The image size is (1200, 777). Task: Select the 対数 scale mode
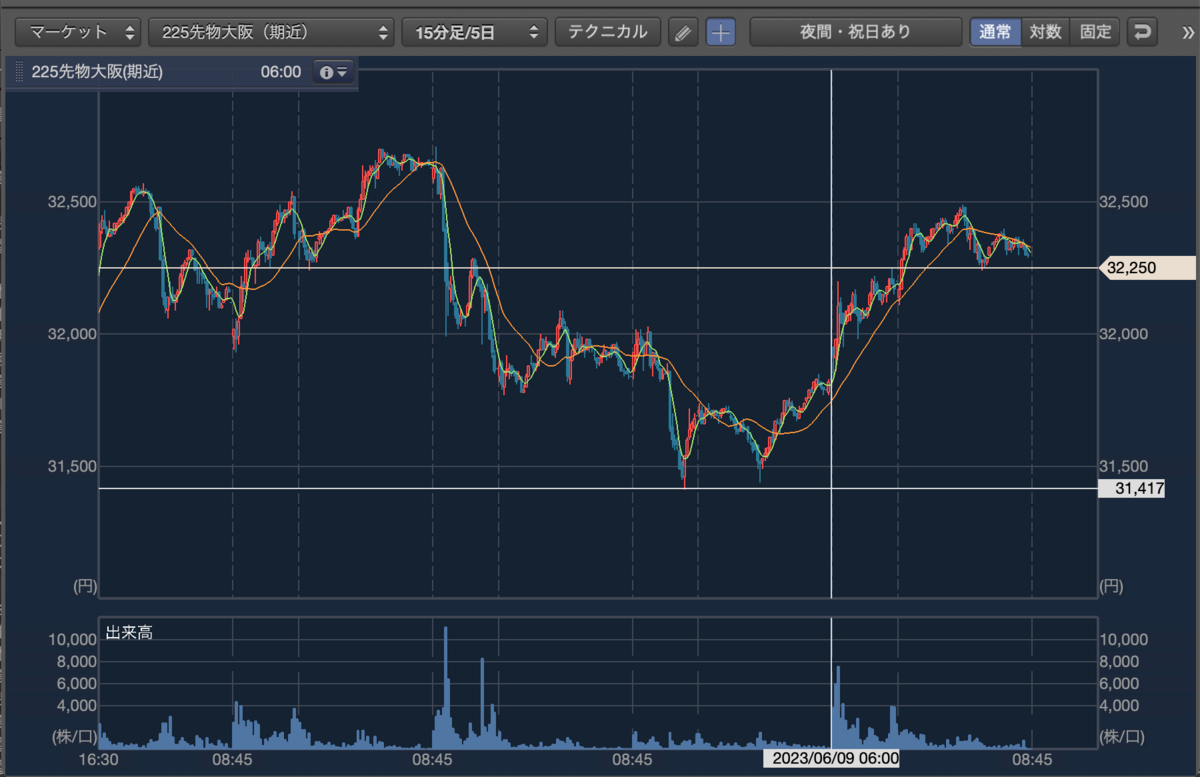pyautogui.click(x=1045, y=32)
